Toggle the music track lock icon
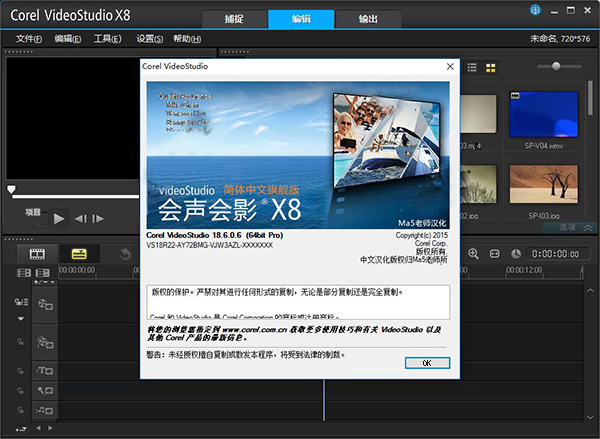 coord(19,410)
